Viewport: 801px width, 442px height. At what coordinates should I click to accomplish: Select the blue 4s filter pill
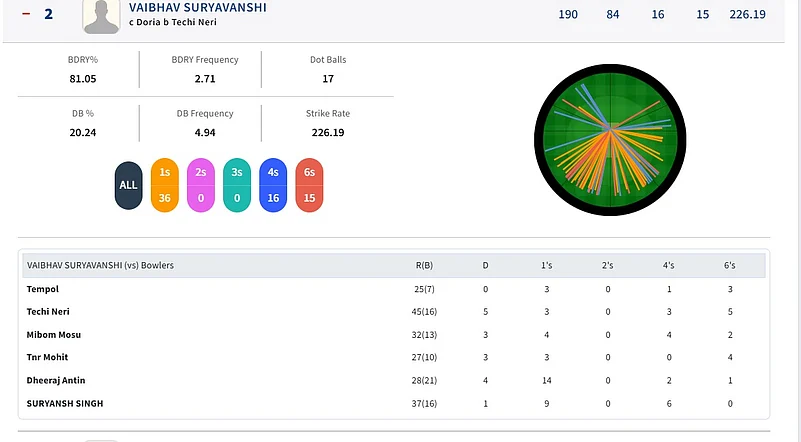[274, 185]
